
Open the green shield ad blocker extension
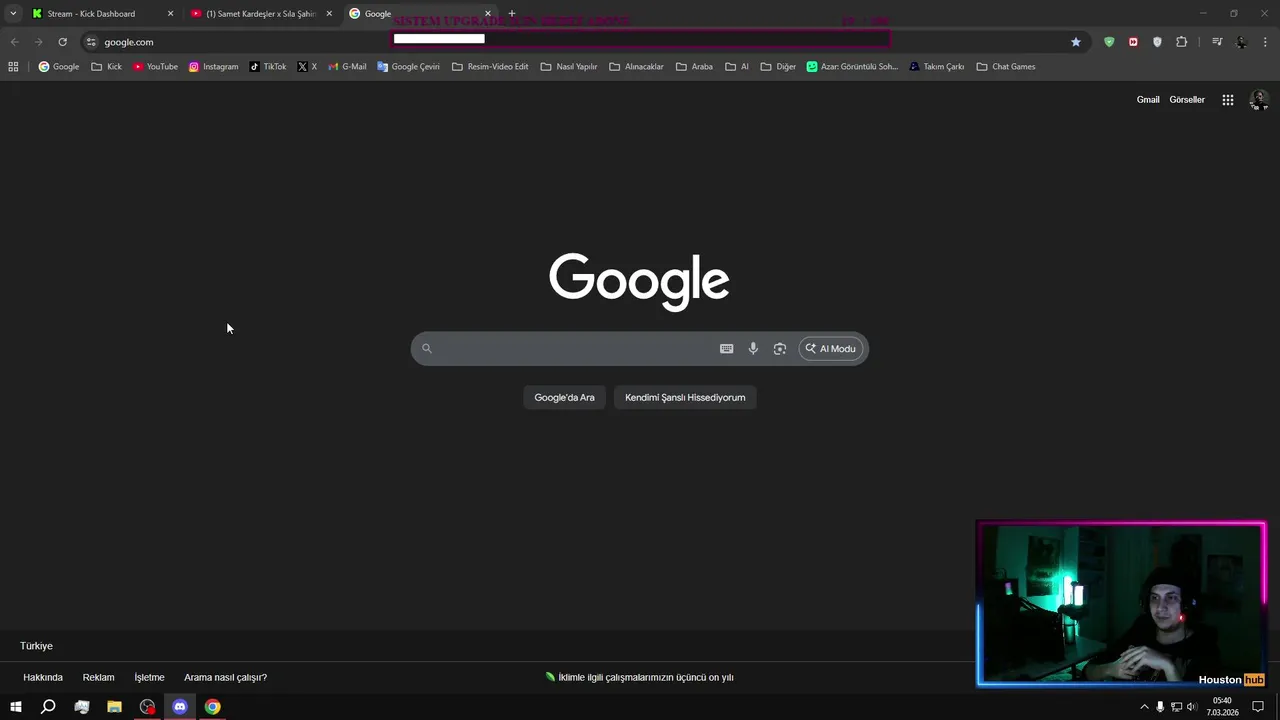click(1109, 42)
